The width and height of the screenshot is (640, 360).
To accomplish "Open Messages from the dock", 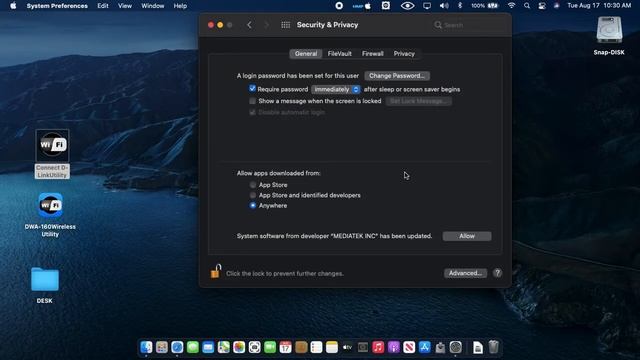I will 193,347.
